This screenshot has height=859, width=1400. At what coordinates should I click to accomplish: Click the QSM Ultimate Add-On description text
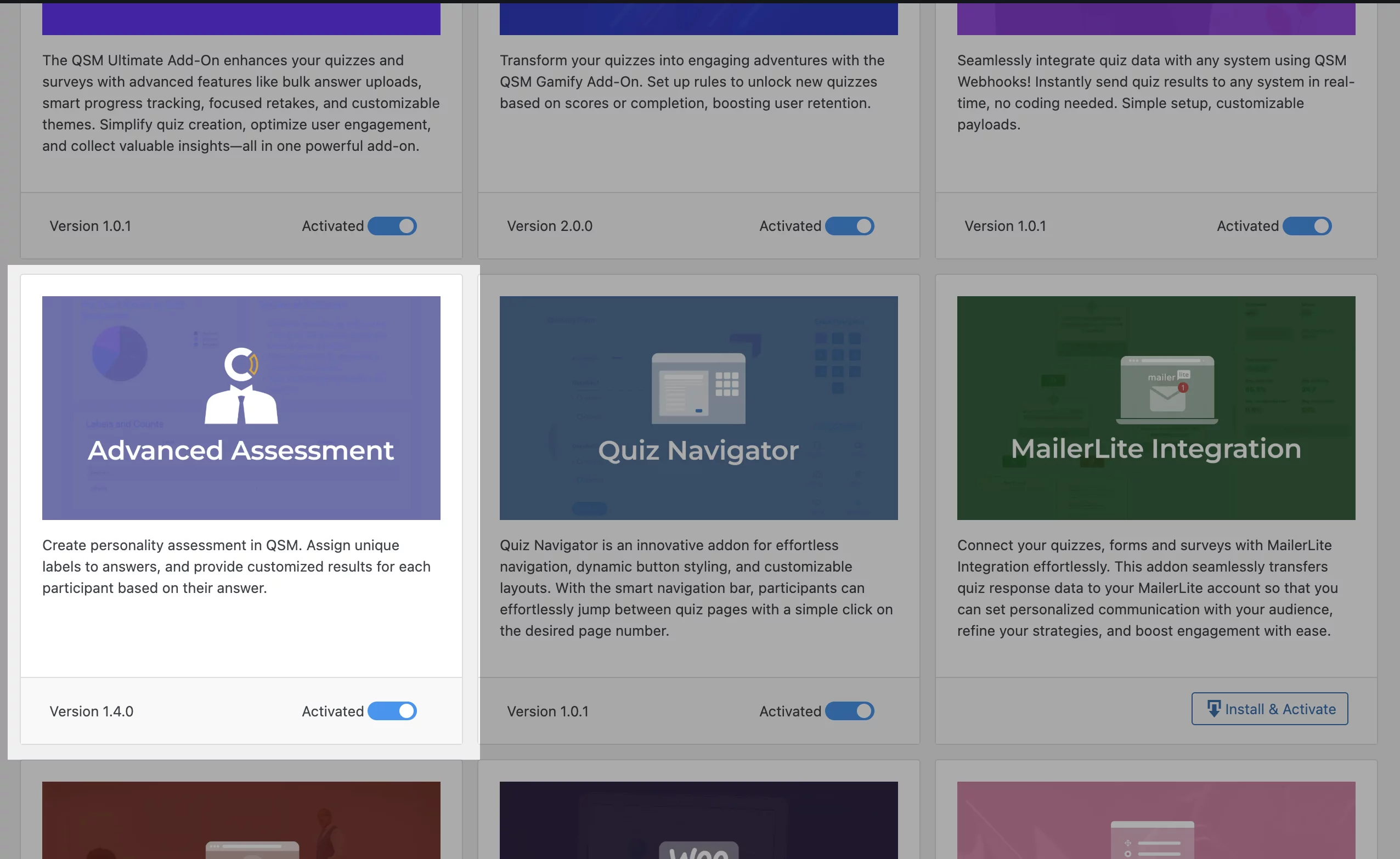coord(241,103)
